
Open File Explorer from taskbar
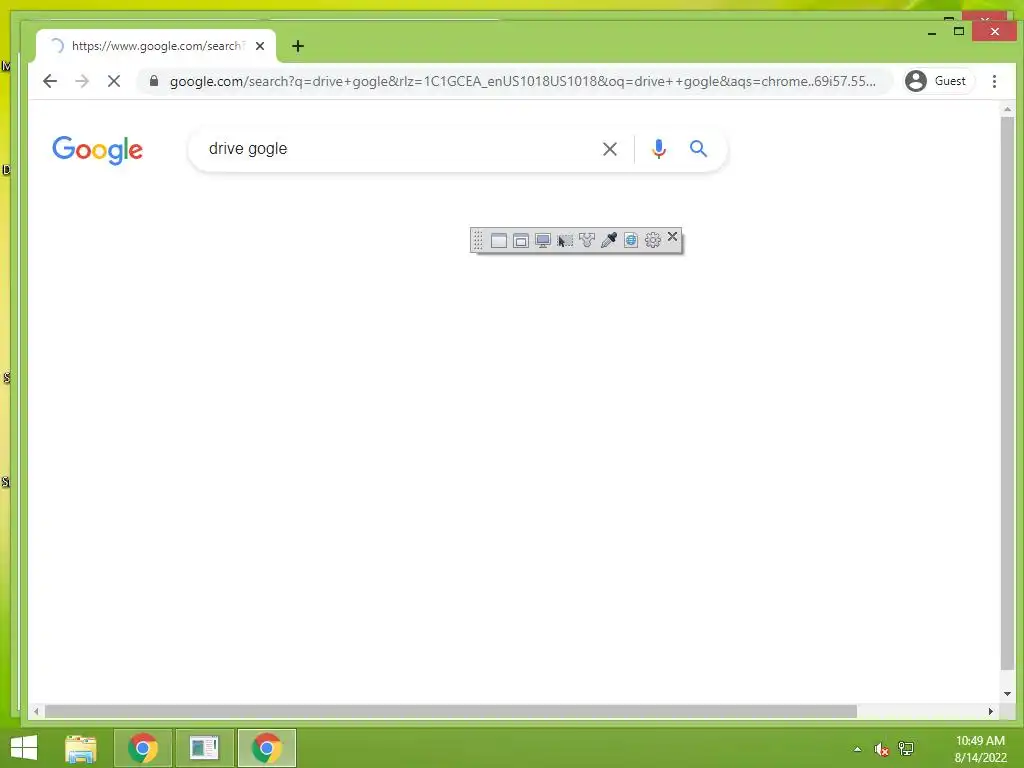81,748
